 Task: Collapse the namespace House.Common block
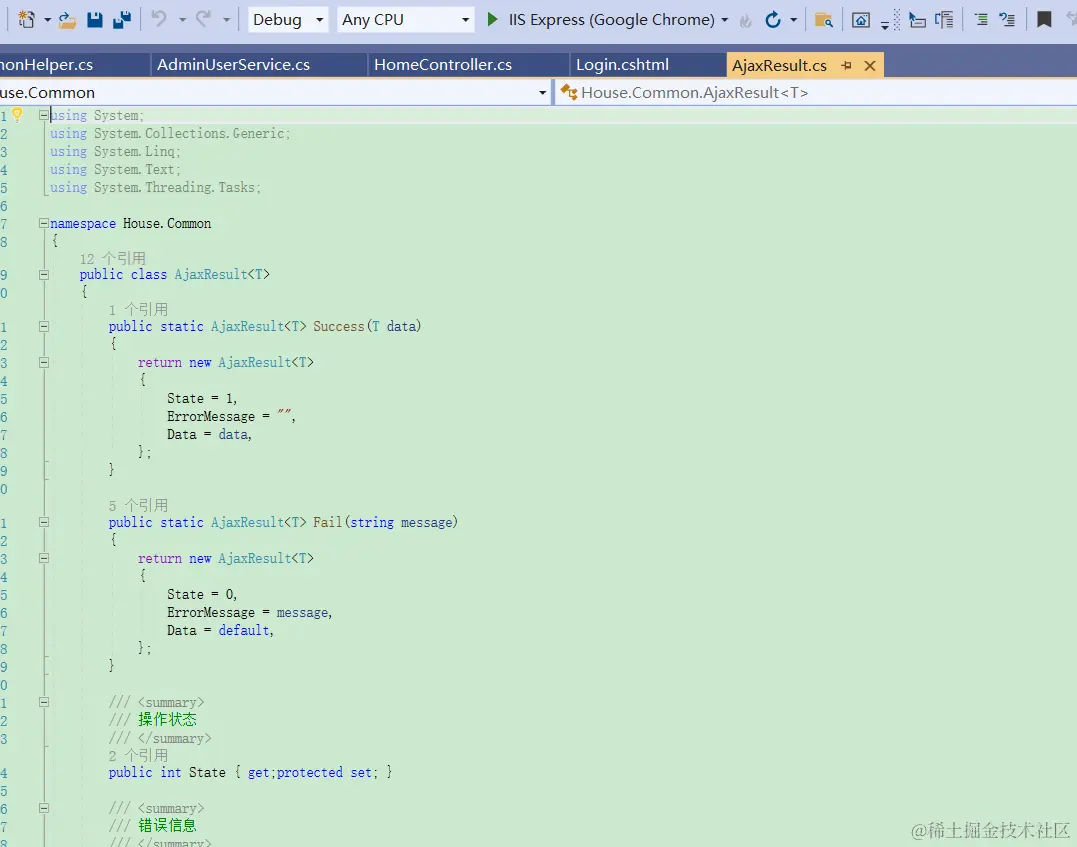43,223
